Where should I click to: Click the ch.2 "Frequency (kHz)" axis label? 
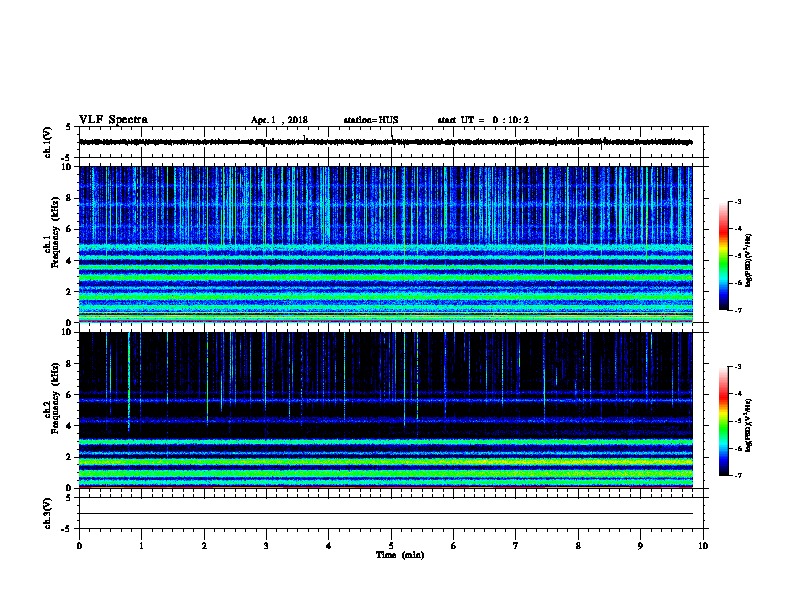pos(55,398)
